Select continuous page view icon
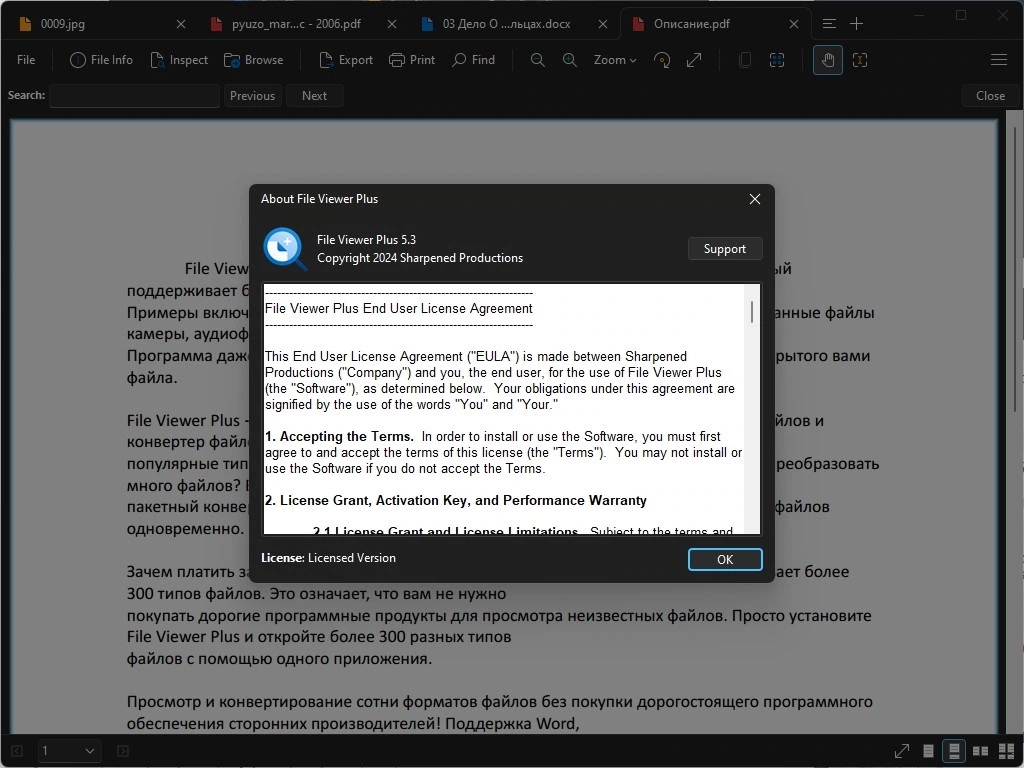1024x768 pixels. 953,751
